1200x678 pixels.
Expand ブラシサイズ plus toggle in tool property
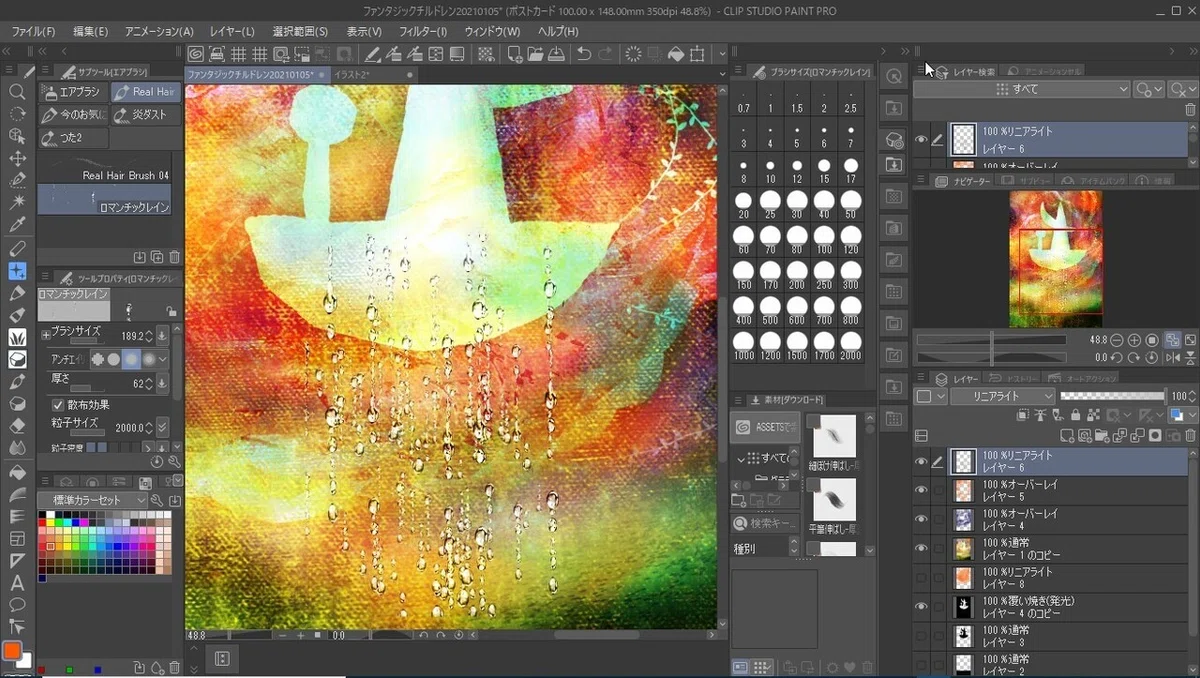click(44, 334)
